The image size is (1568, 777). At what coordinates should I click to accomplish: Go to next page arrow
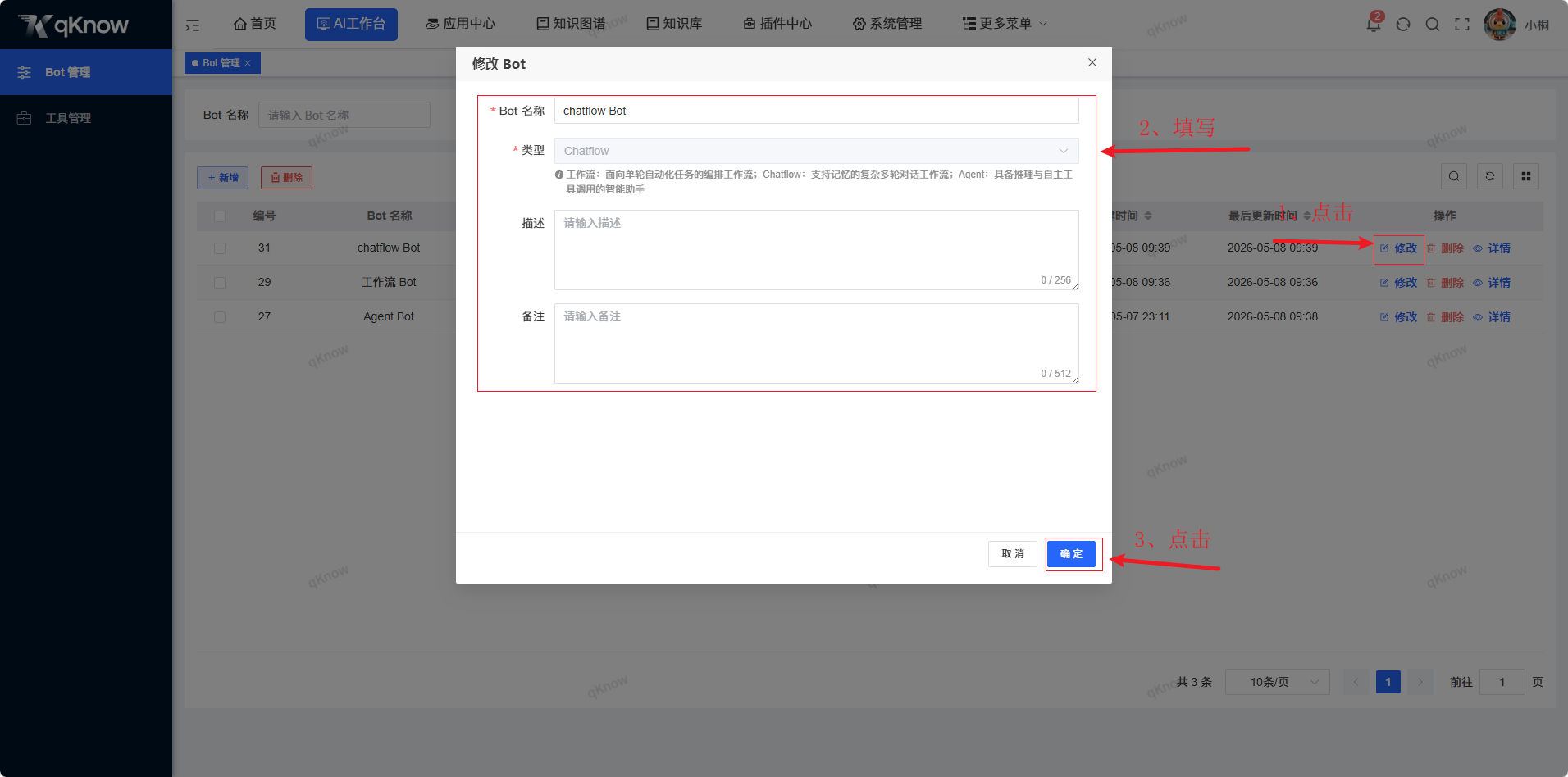coord(1420,682)
